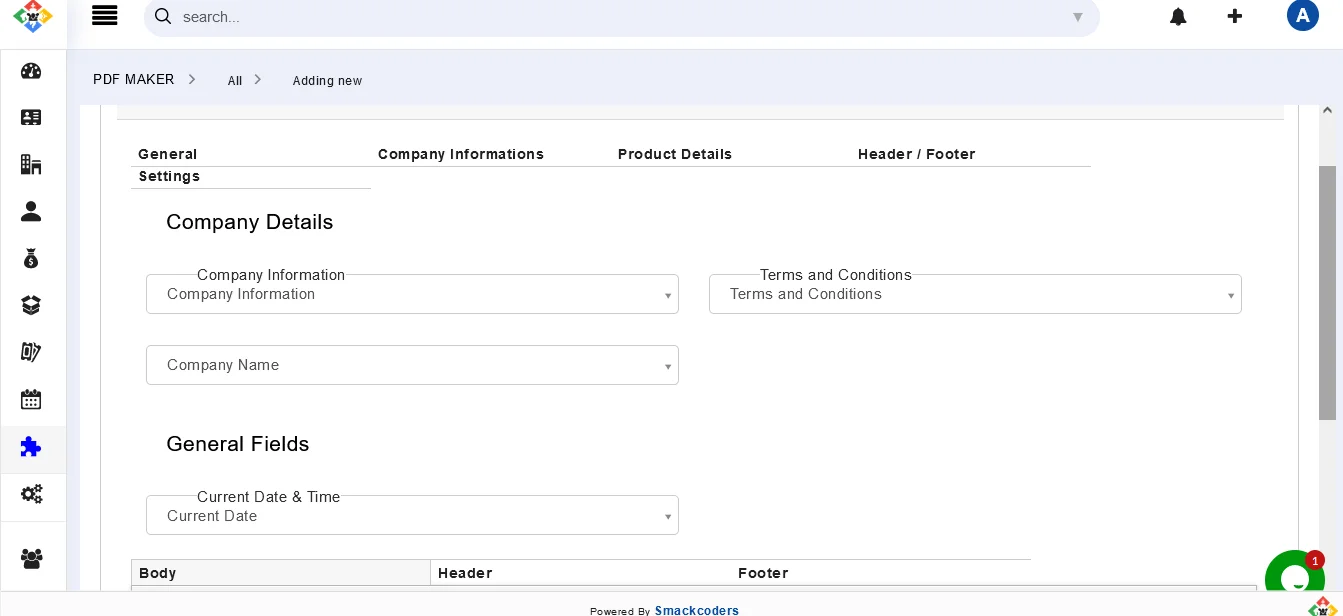This screenshot has height=616, width=1343.
Task: Click the plus quick-create icon
Action: click(x=1235, y=16)
